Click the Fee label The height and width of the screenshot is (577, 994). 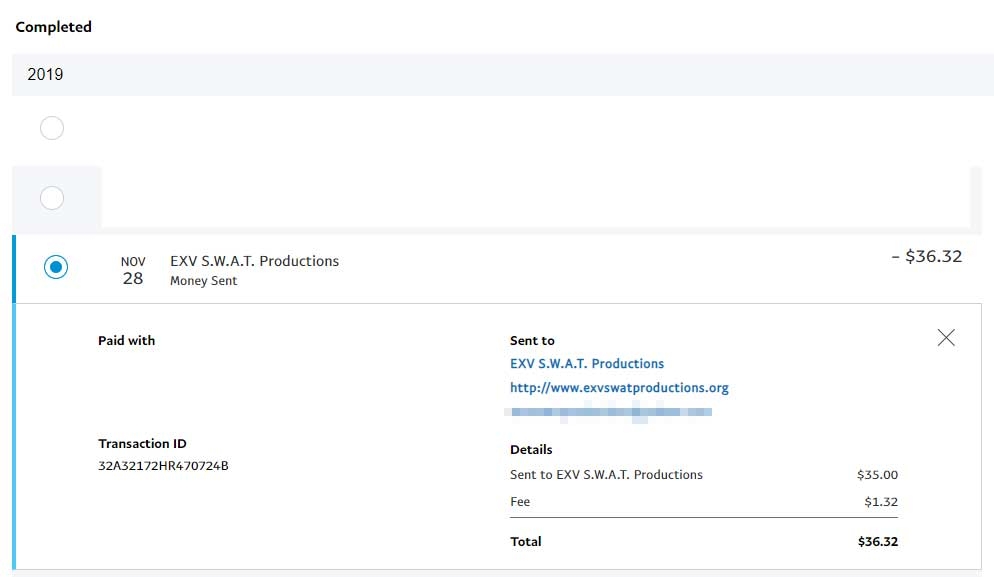pos(520,502)
